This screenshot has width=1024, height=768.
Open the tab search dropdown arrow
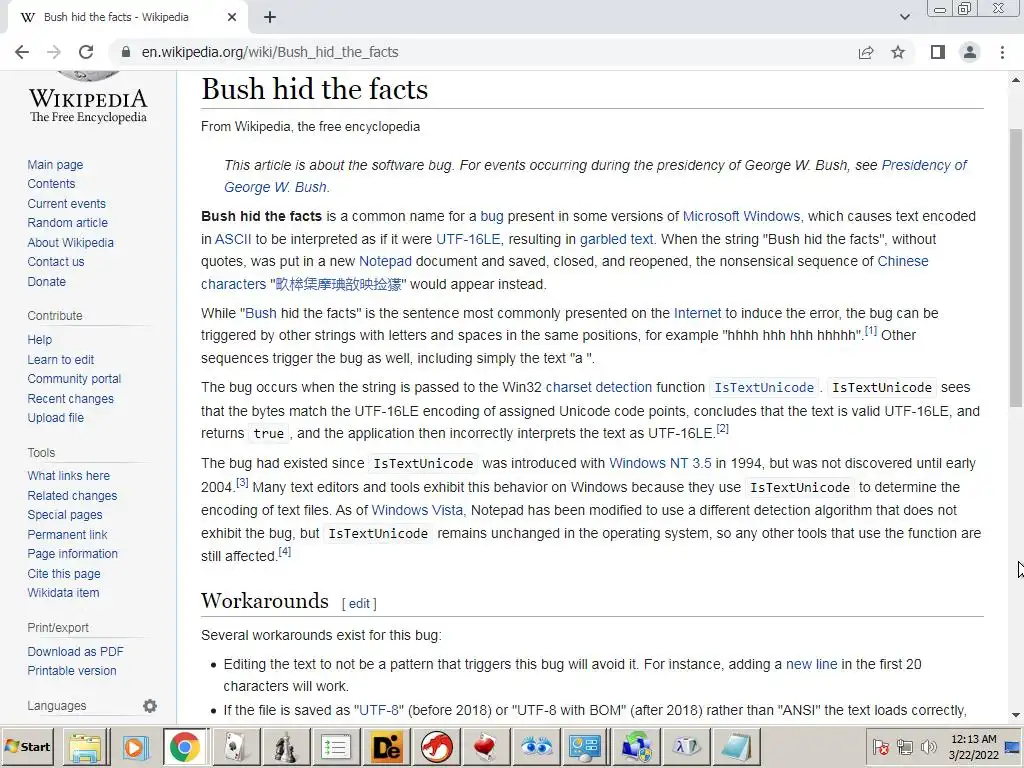click(904, 17)
